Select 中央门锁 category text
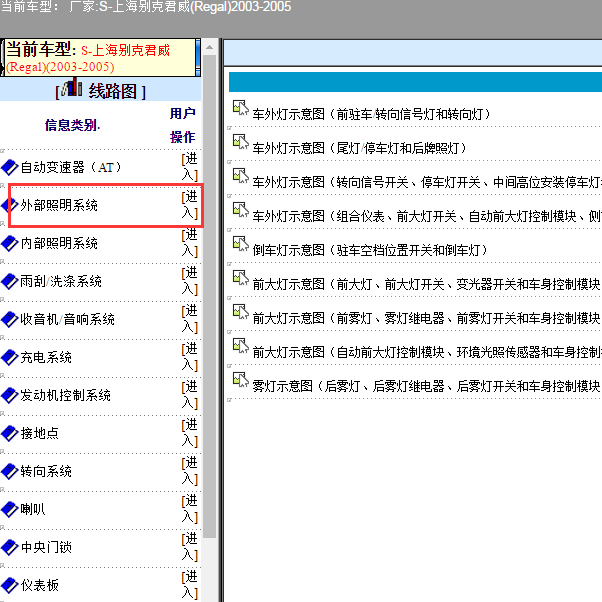The width and height of the screenshot is (602, 602). coord(46,547)
